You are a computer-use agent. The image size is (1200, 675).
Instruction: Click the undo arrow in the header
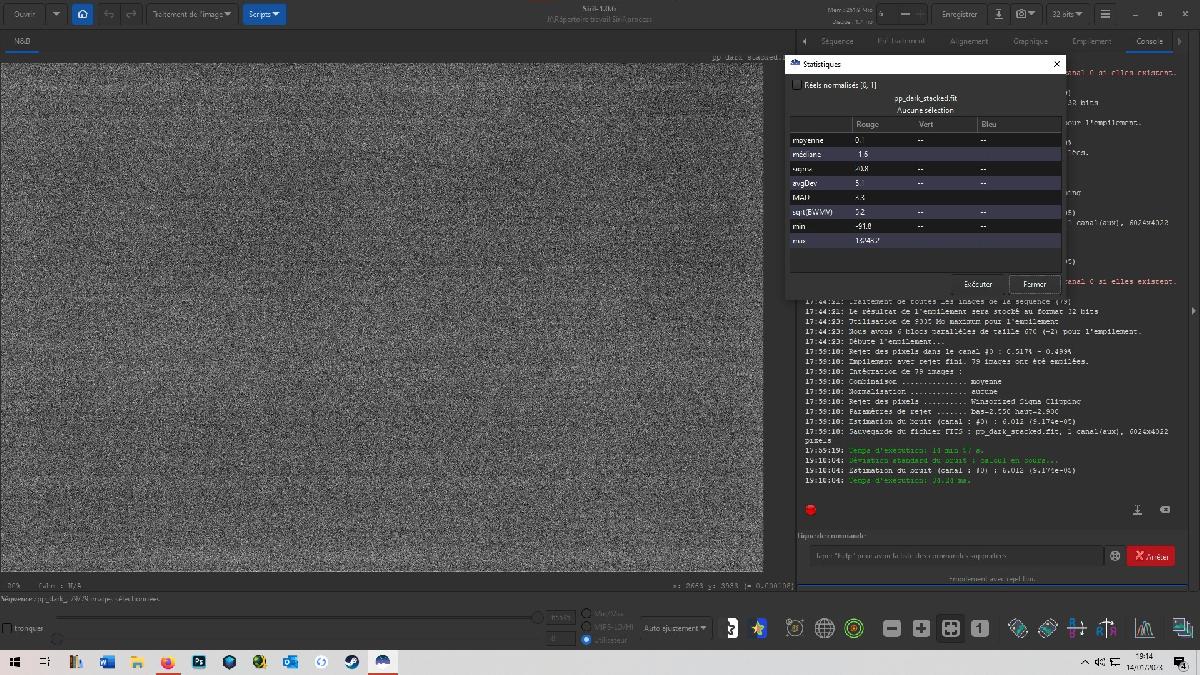(x=108, y=14)
